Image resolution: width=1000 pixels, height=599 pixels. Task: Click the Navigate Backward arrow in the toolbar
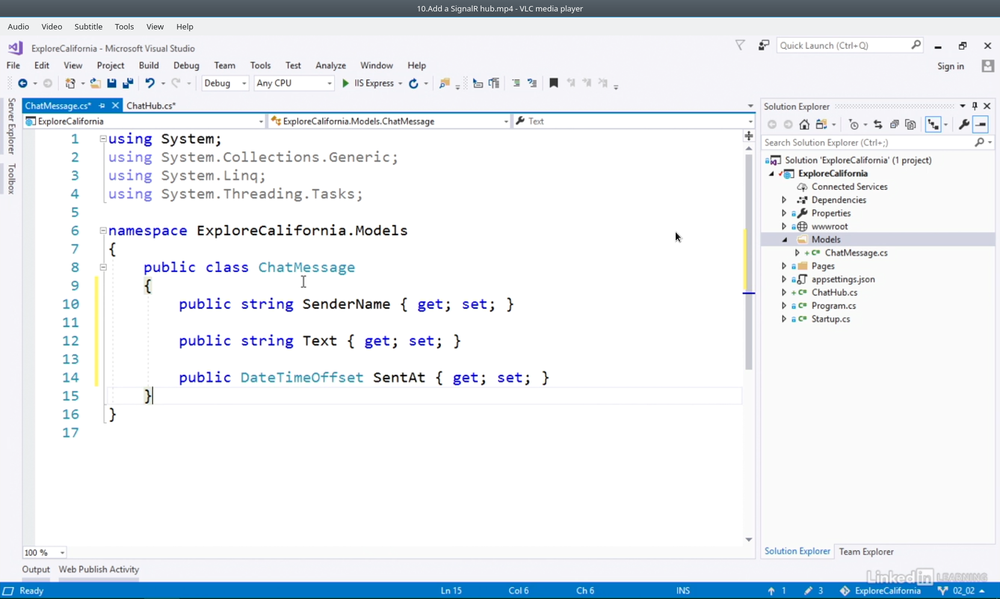pyautogui.click(x=22, y=84)
